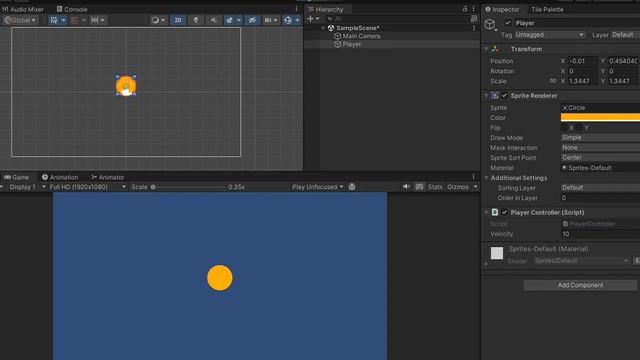Toggle the Flip Y checkbox
Screen dimensions: 640x360
[x=580, y=128]
